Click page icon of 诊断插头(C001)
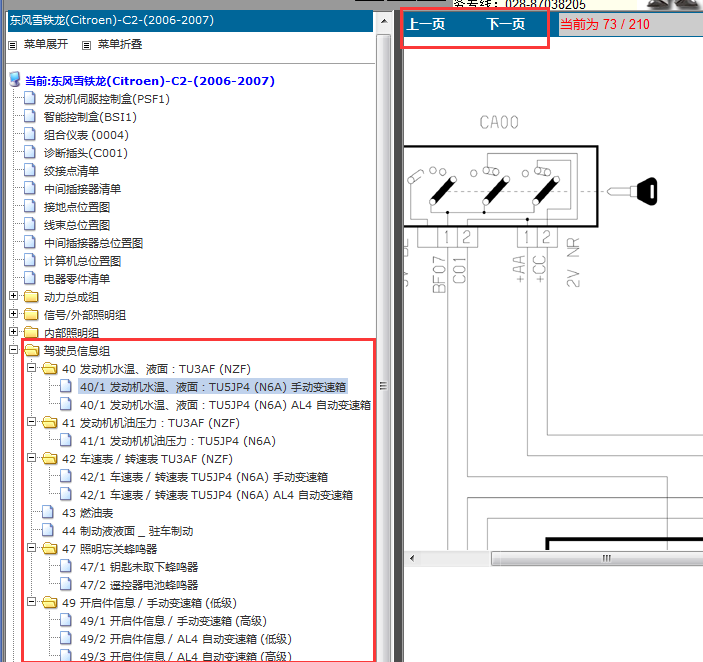703x662 pixels. click(30, 152)
